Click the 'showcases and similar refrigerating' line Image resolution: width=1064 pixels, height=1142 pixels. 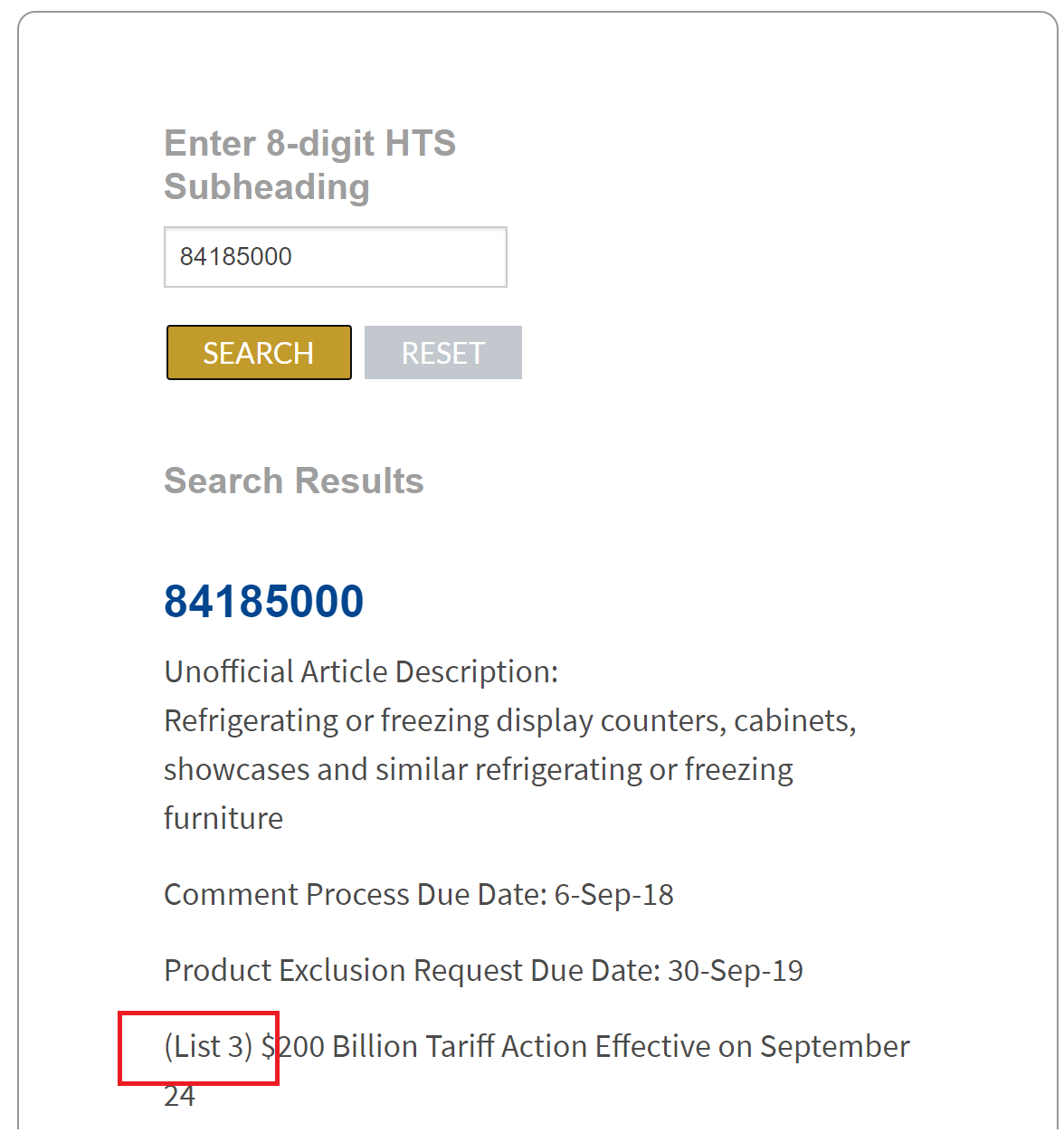point(479,769)
